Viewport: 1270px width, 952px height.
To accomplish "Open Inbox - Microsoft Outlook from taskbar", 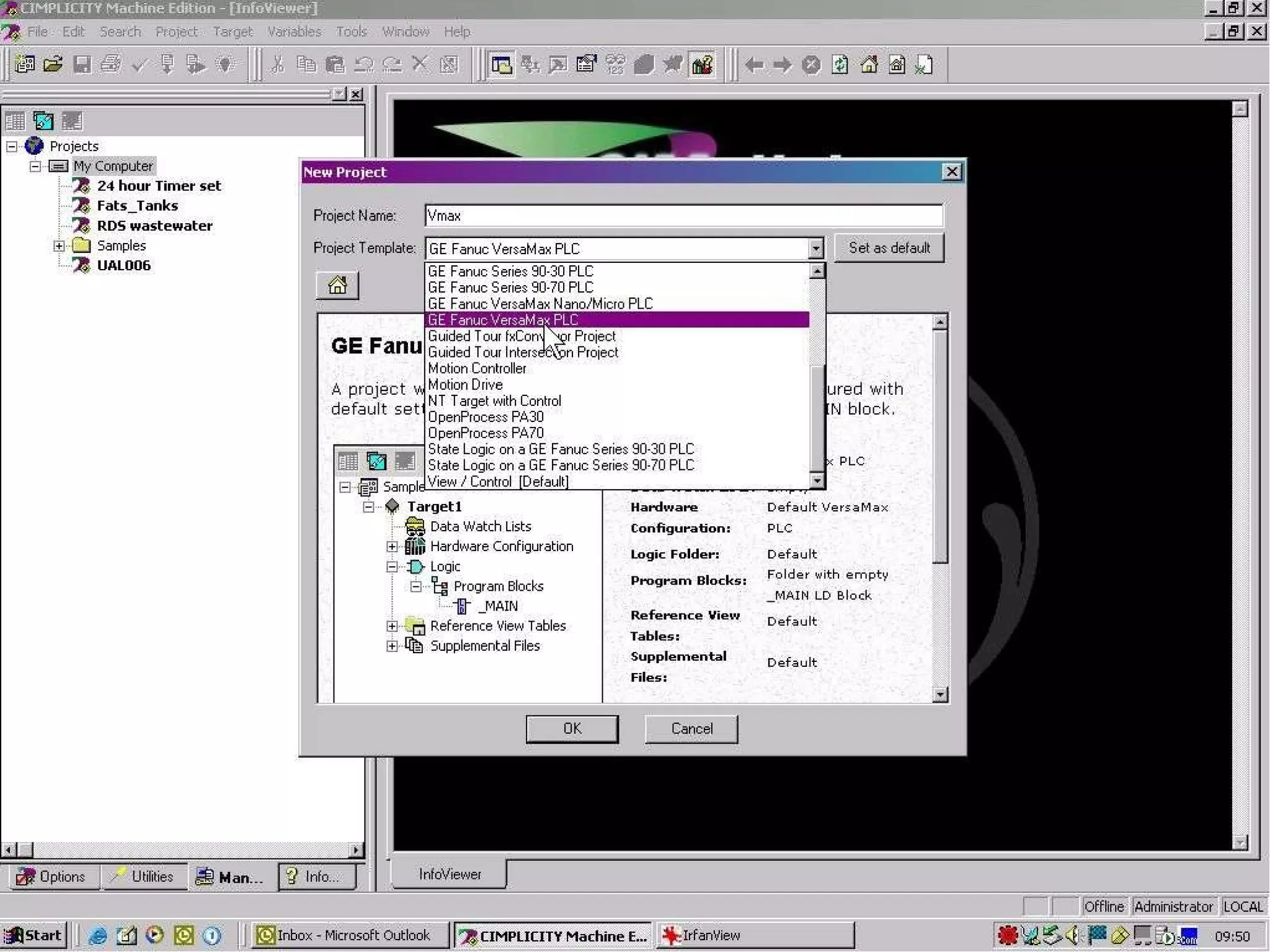I will [350, 935].
